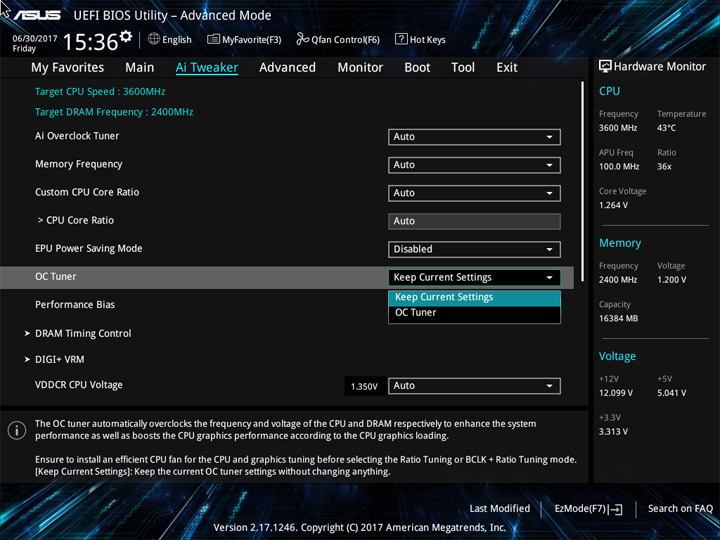
Task: Open the VDDCR CPU Voltage dropdown
Action: (x=474, y=386)
